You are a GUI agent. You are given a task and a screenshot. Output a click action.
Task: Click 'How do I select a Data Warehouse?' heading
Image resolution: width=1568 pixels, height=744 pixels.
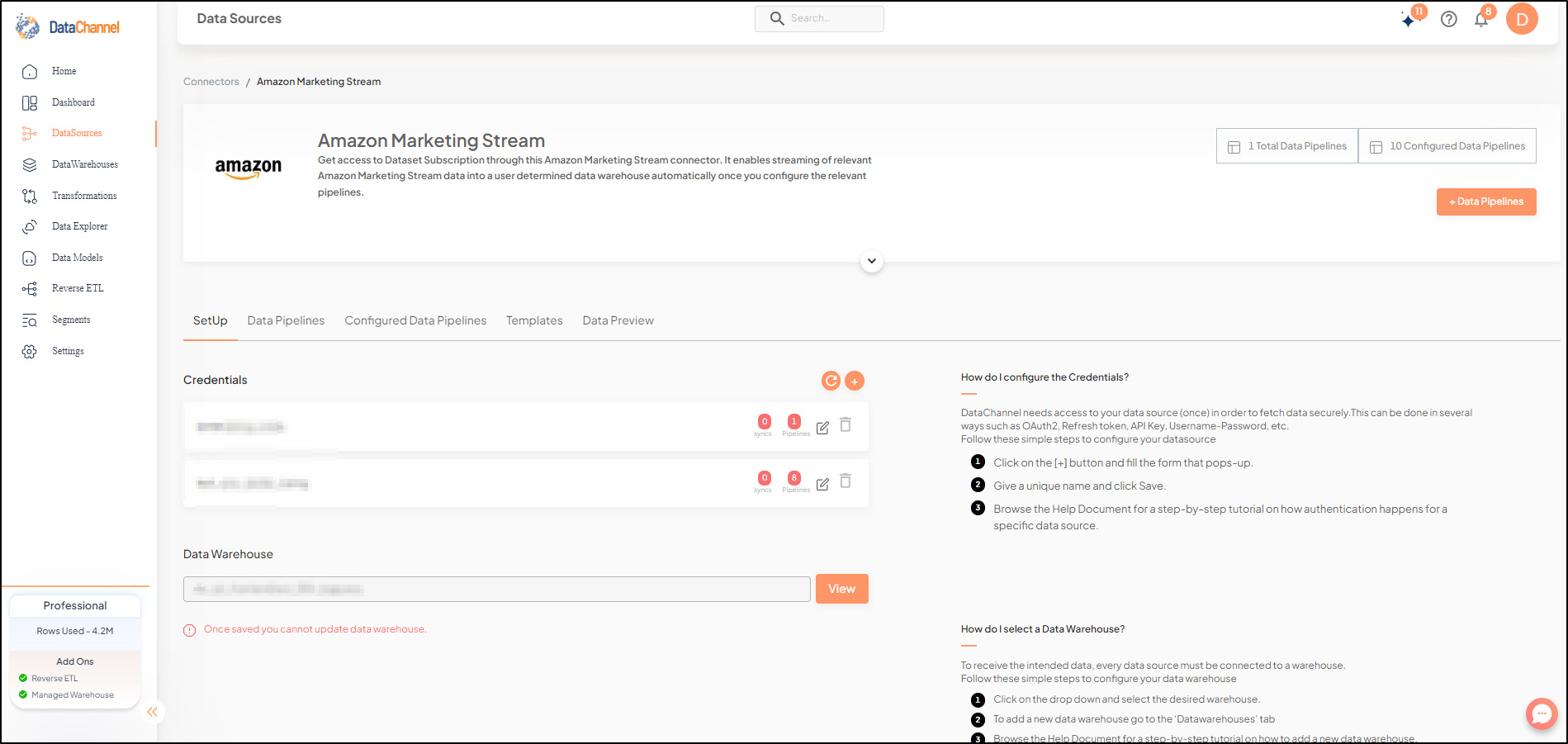tap(1043, 629)
